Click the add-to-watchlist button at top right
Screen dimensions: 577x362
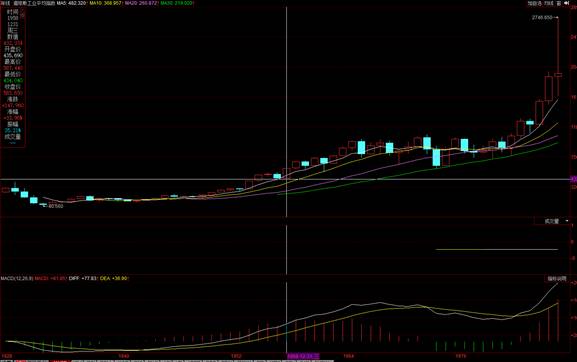[535, 3]
